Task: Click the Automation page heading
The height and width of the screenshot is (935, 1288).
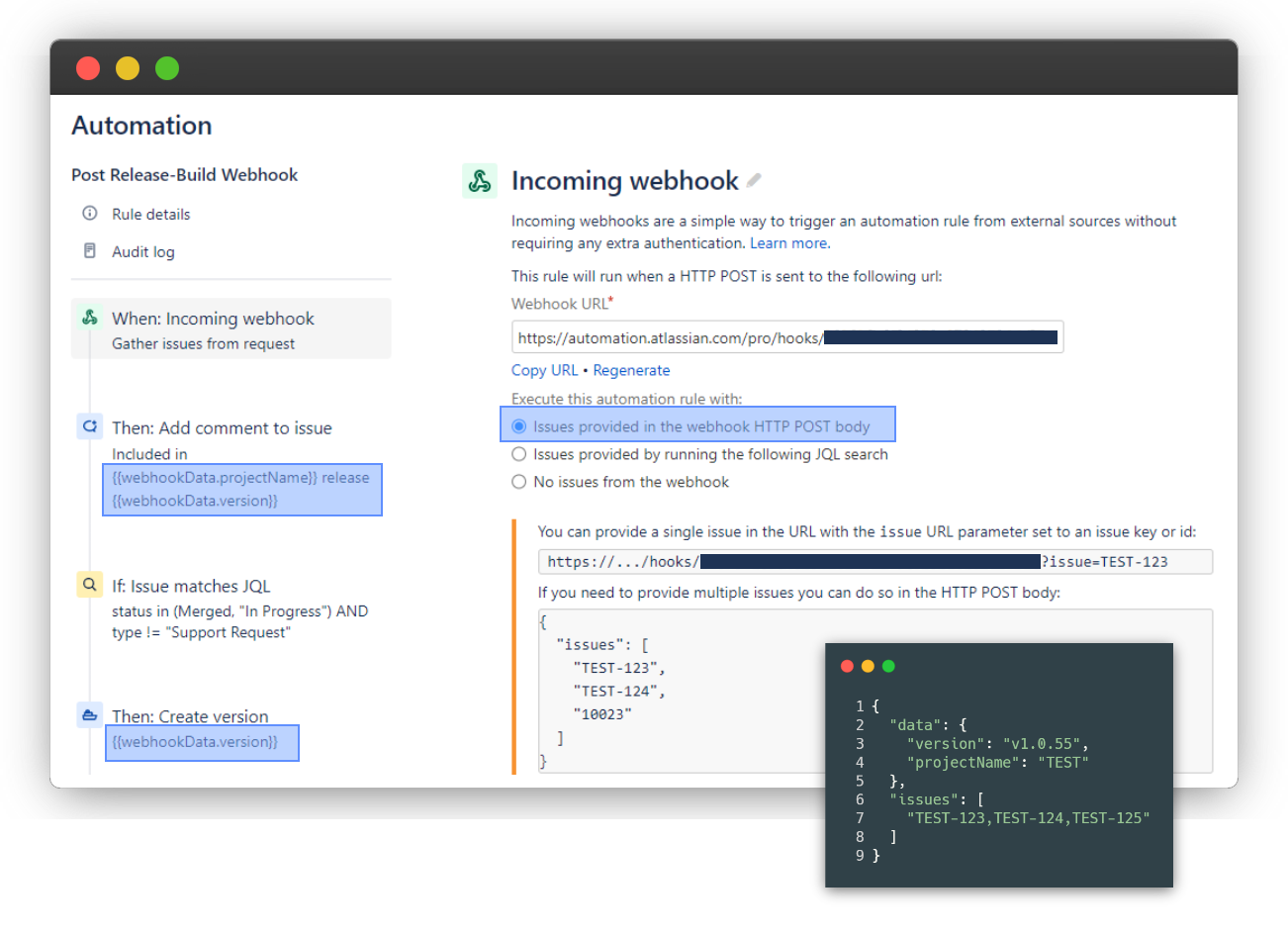Action: (x=141, y=126)
